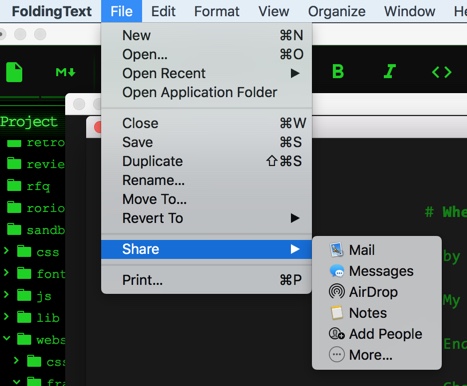Screen dimensions: 467x386
Task: Select Messages label in Share submenu
Action: click(381, 271)
